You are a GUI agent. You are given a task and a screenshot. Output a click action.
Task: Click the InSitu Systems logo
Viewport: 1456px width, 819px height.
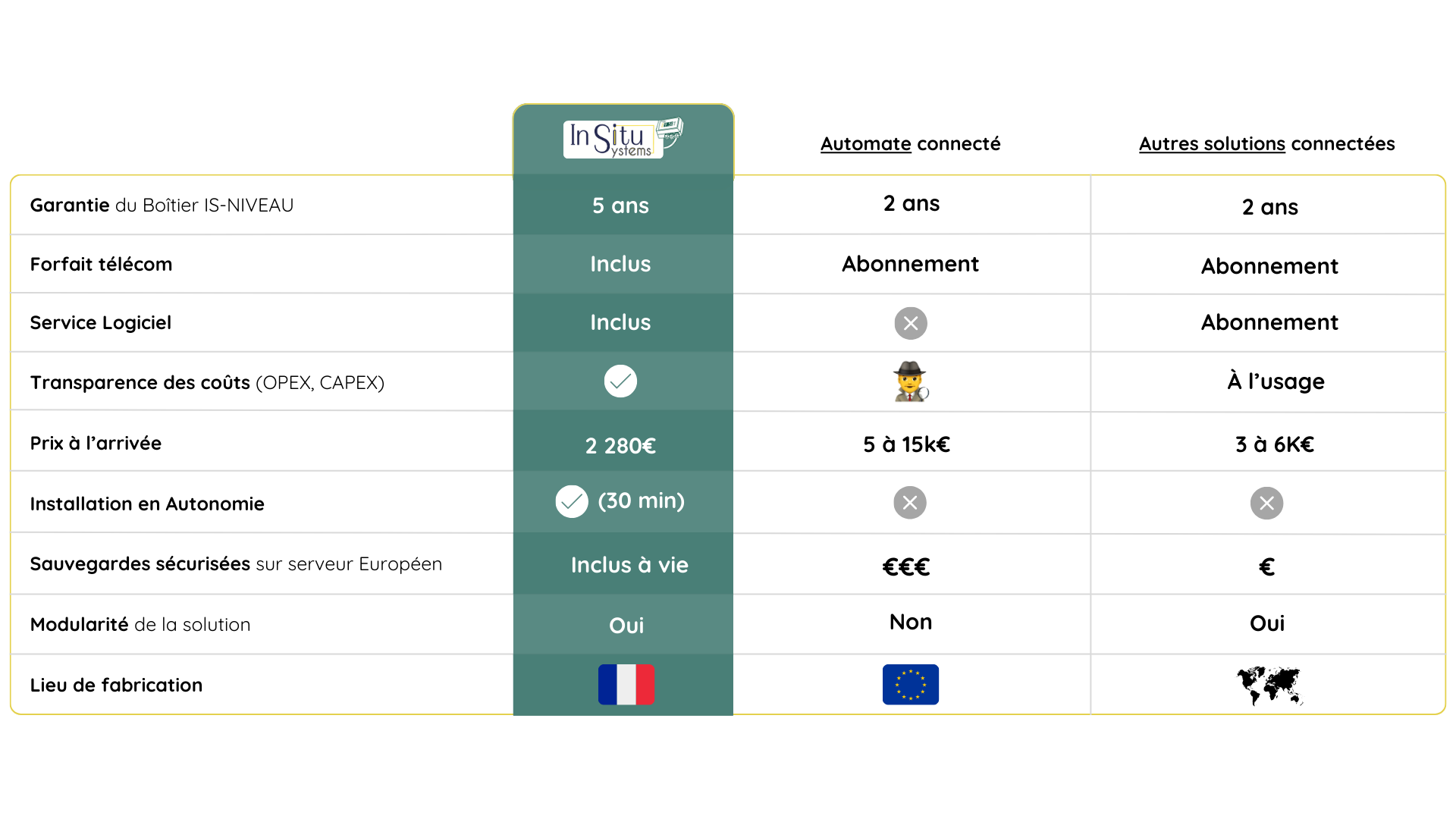(x=623, y=138)
